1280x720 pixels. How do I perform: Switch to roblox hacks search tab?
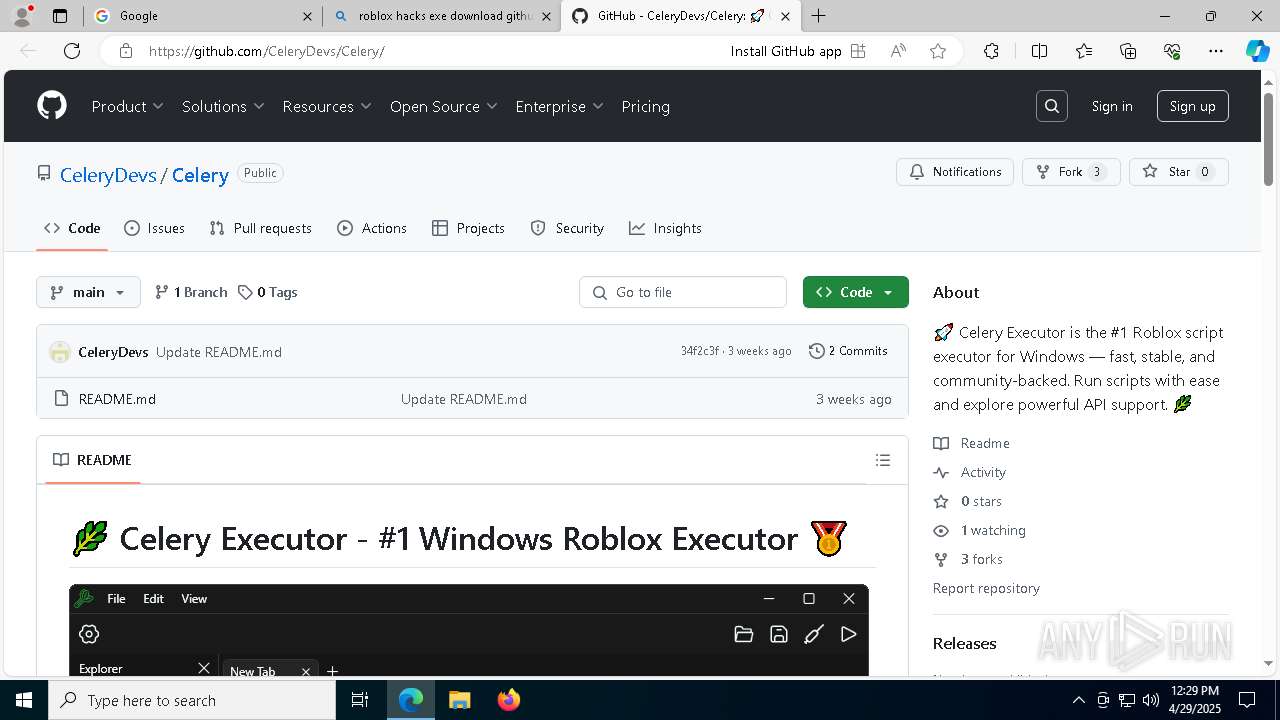[x=440, y=16]
